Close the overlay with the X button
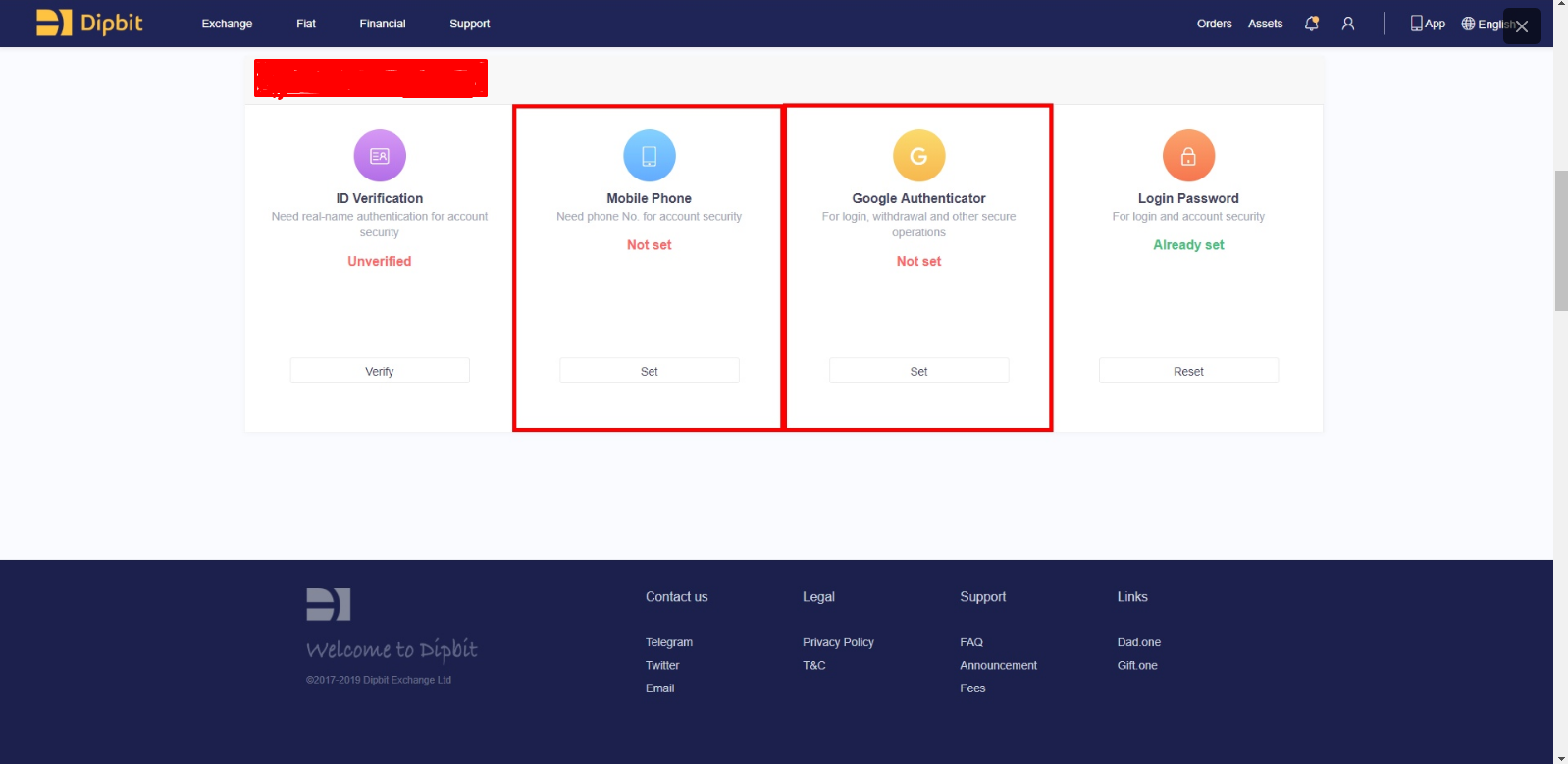 click(x=1522, y=26)
